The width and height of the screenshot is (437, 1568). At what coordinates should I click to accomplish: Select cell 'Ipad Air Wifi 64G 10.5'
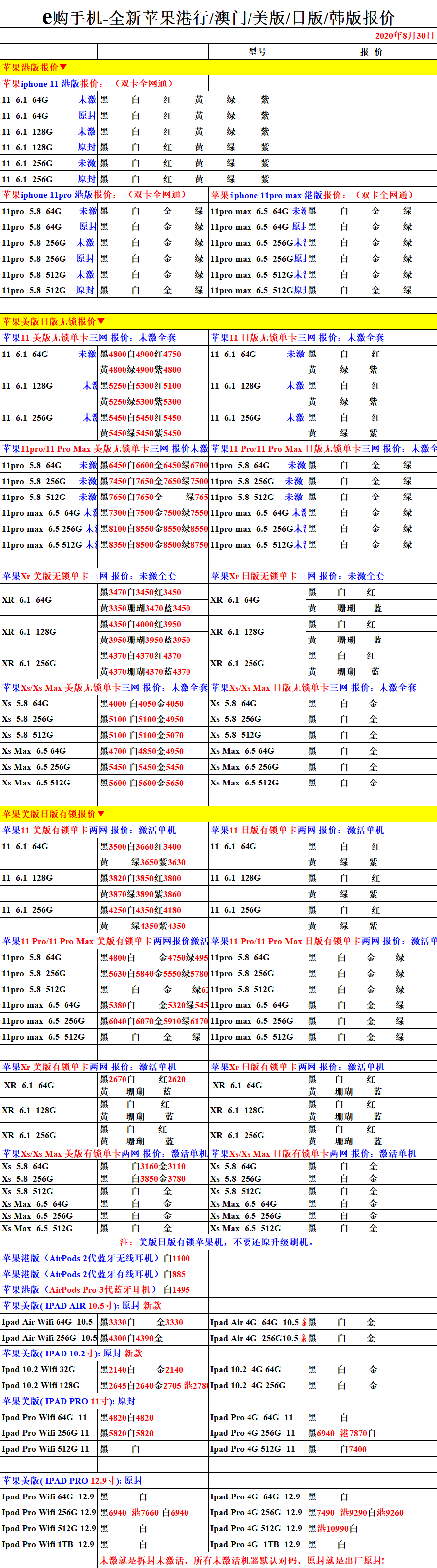49,1321
